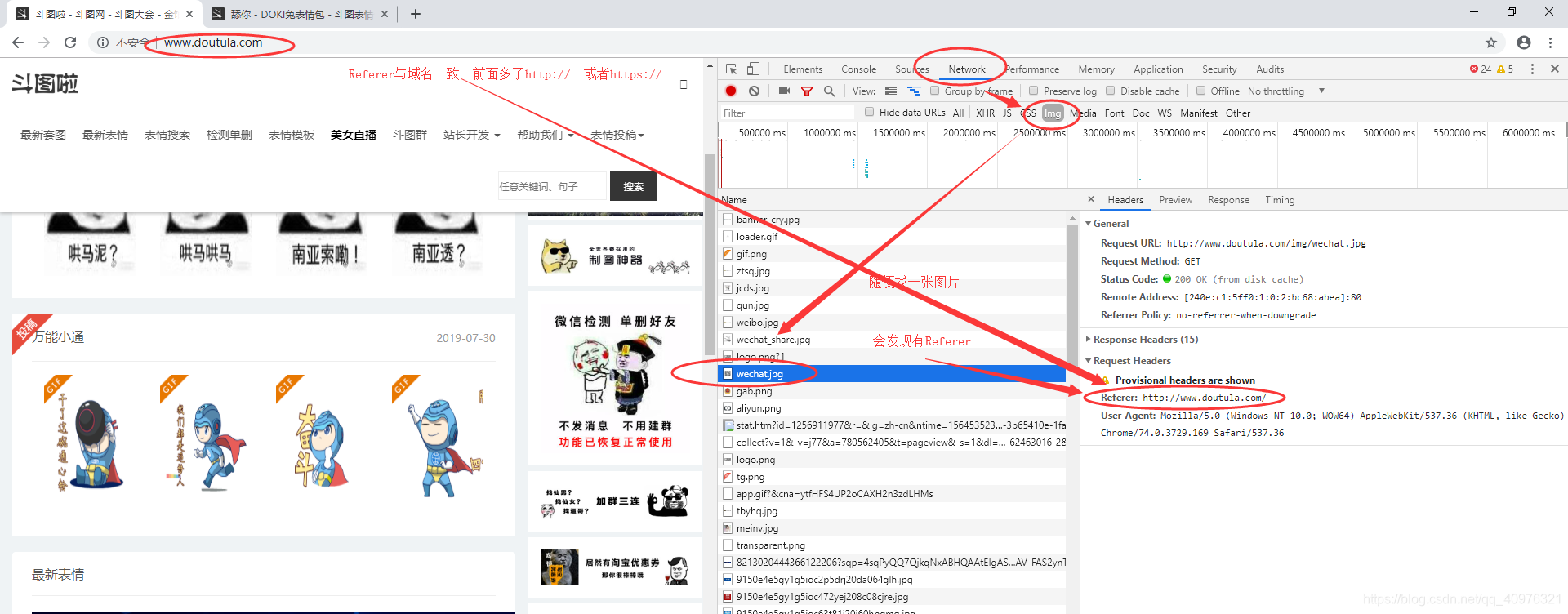Select the aliyun.png request row

[x=893, y=408]
